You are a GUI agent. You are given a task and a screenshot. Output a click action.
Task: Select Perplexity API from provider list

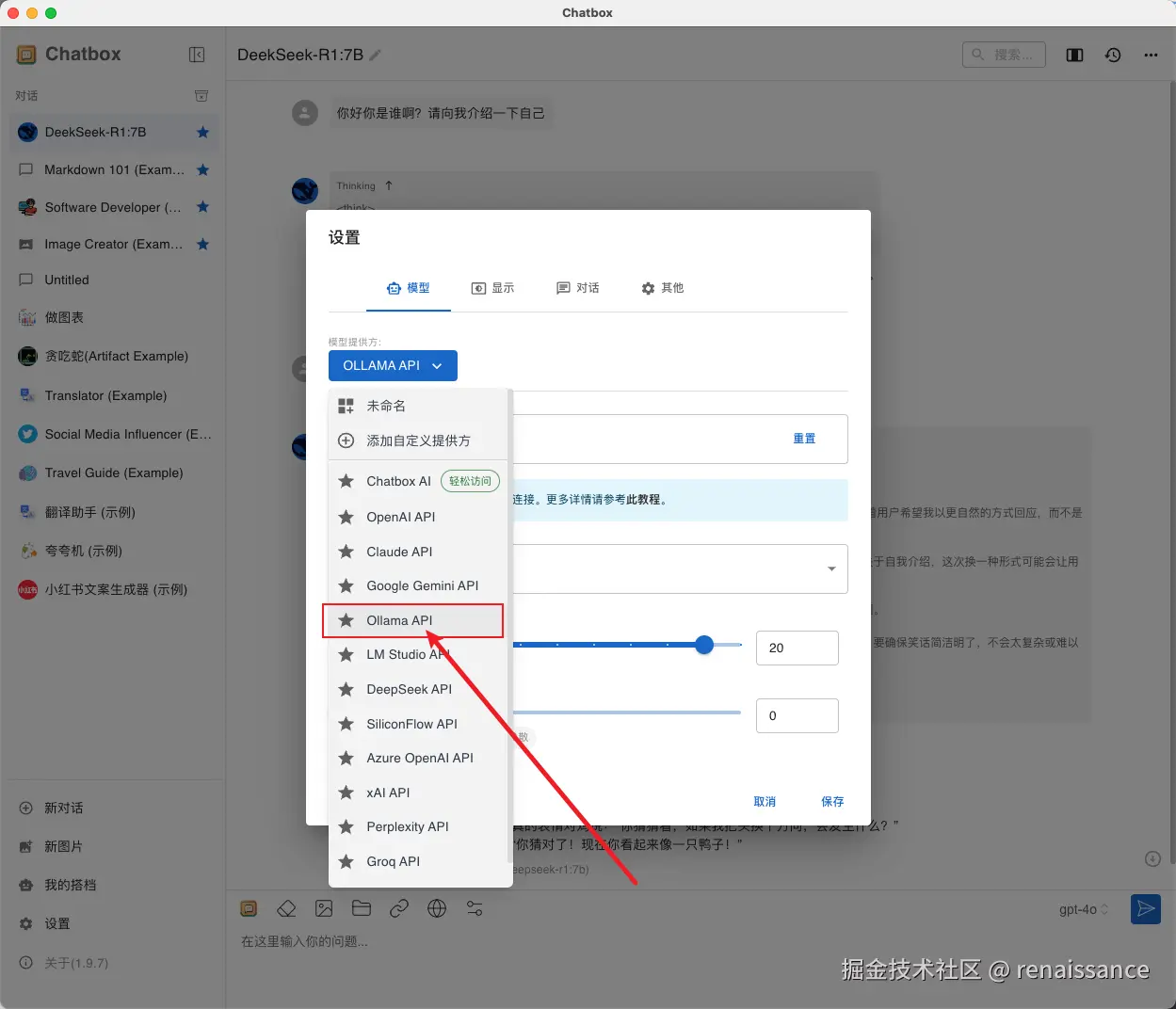click(x=418, y=826)
